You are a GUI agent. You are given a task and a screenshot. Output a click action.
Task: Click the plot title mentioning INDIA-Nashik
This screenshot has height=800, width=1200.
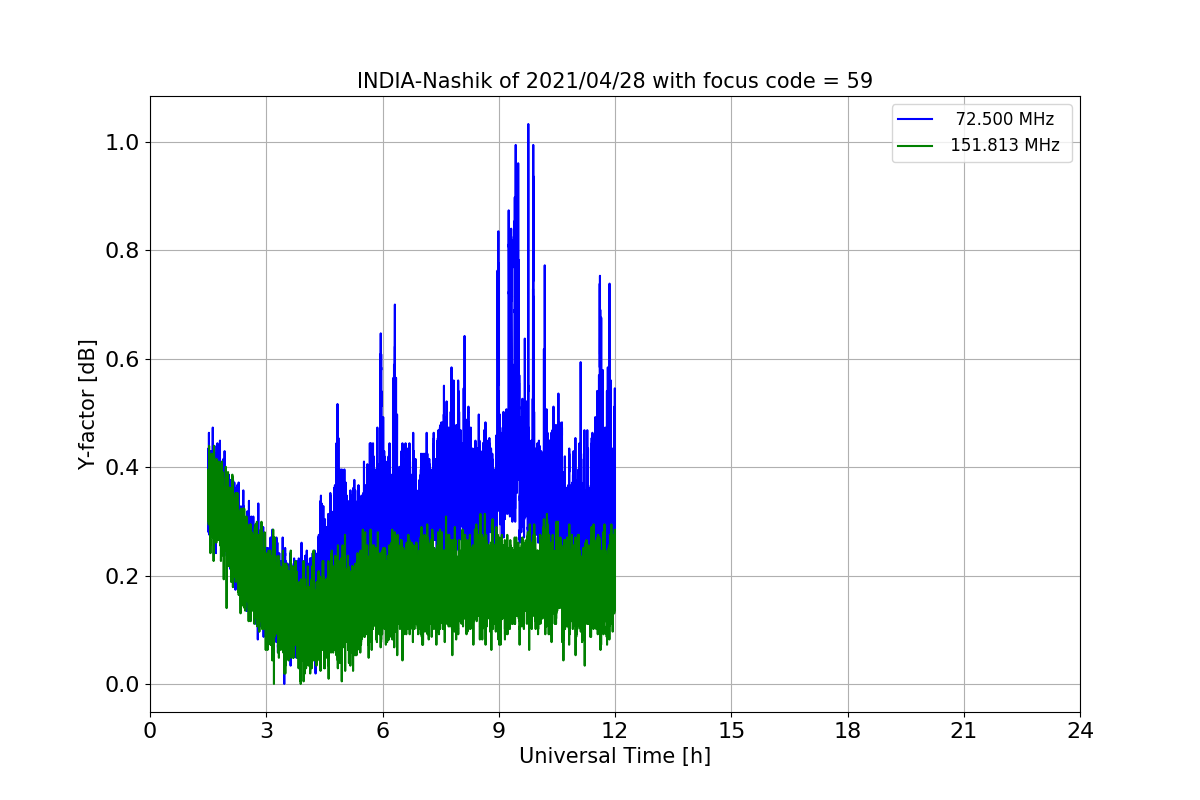(x=615, y=81)
